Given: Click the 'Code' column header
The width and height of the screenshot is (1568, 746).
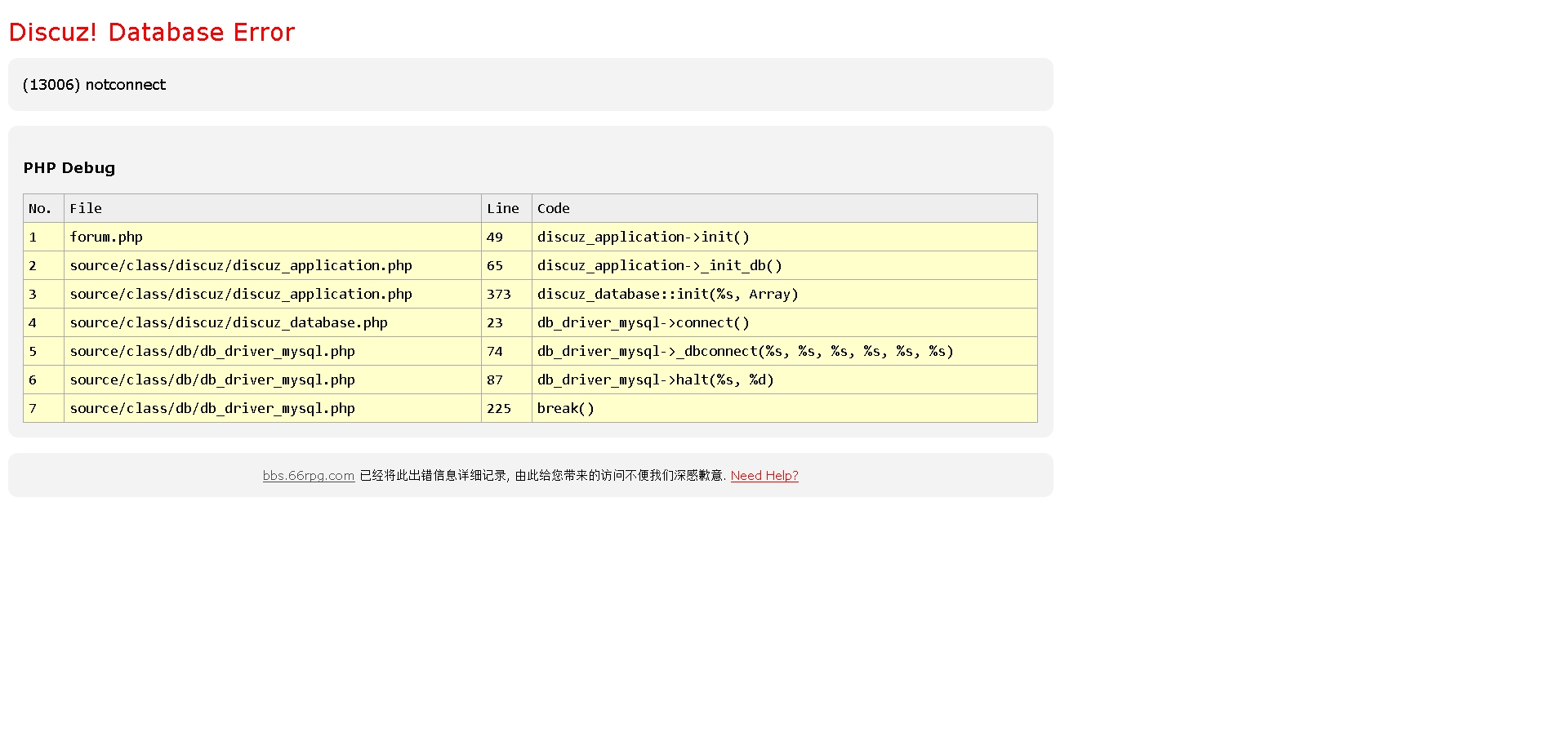Looking at the screenshot, I should click(785, 208).
